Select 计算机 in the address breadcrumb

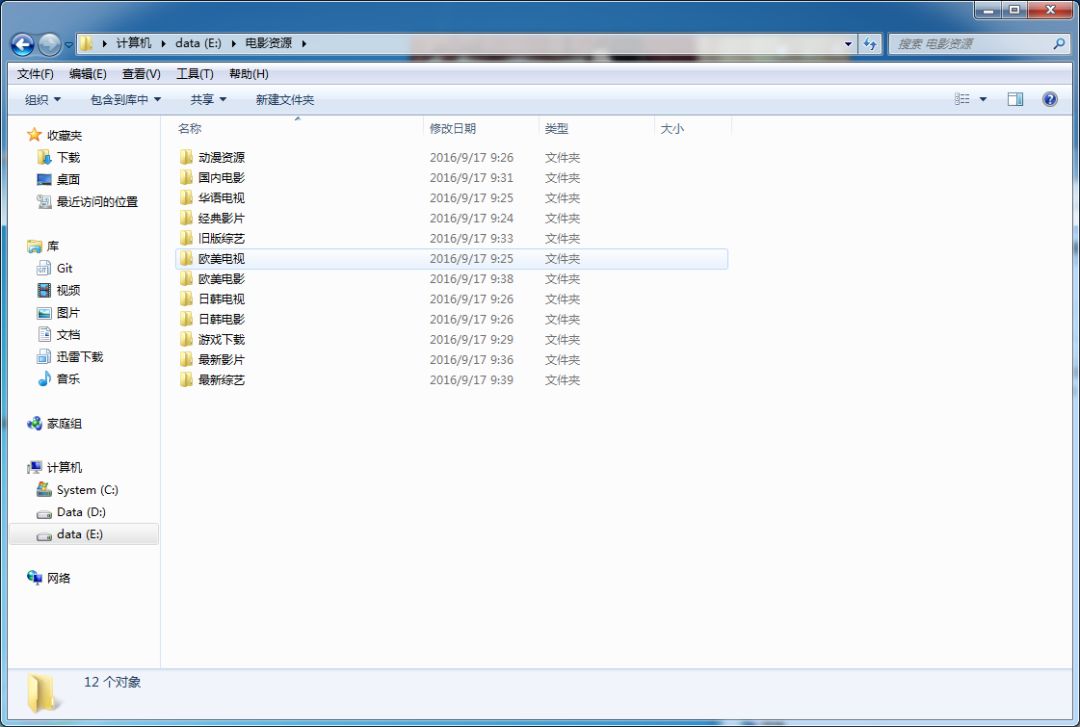(x=133, y=43)
